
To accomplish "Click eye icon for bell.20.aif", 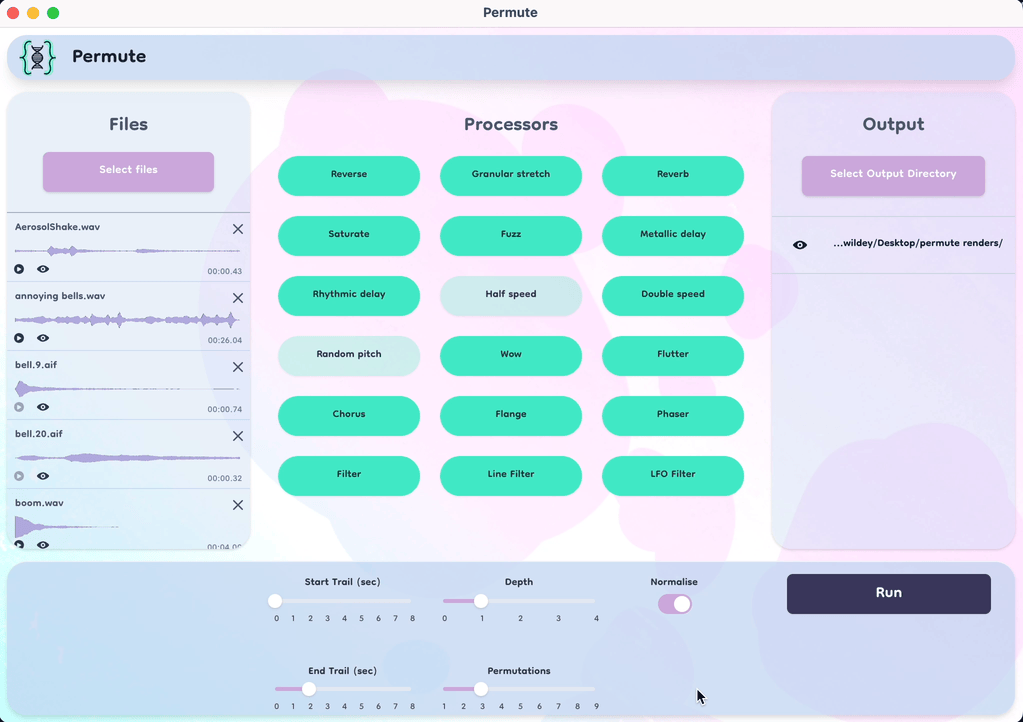I will (43, 476).
